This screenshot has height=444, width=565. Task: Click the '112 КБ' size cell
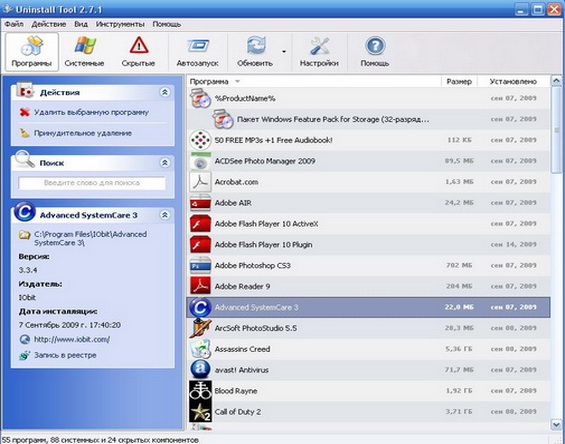click(x=459, y=140)
